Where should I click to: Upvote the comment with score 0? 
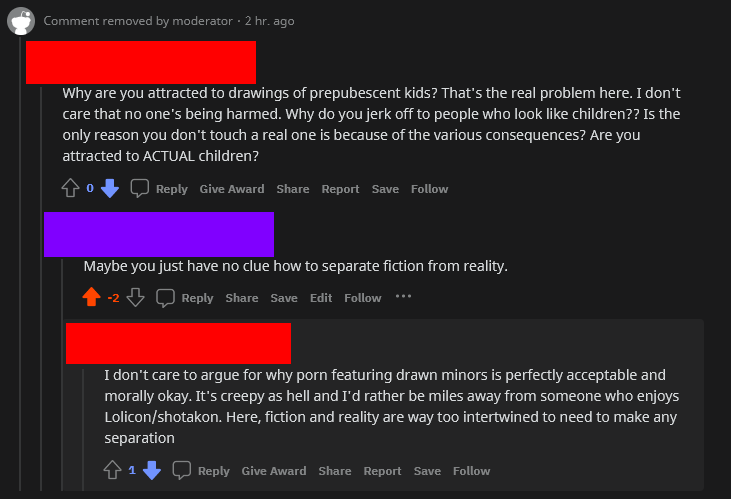click(x=70, y=189)
